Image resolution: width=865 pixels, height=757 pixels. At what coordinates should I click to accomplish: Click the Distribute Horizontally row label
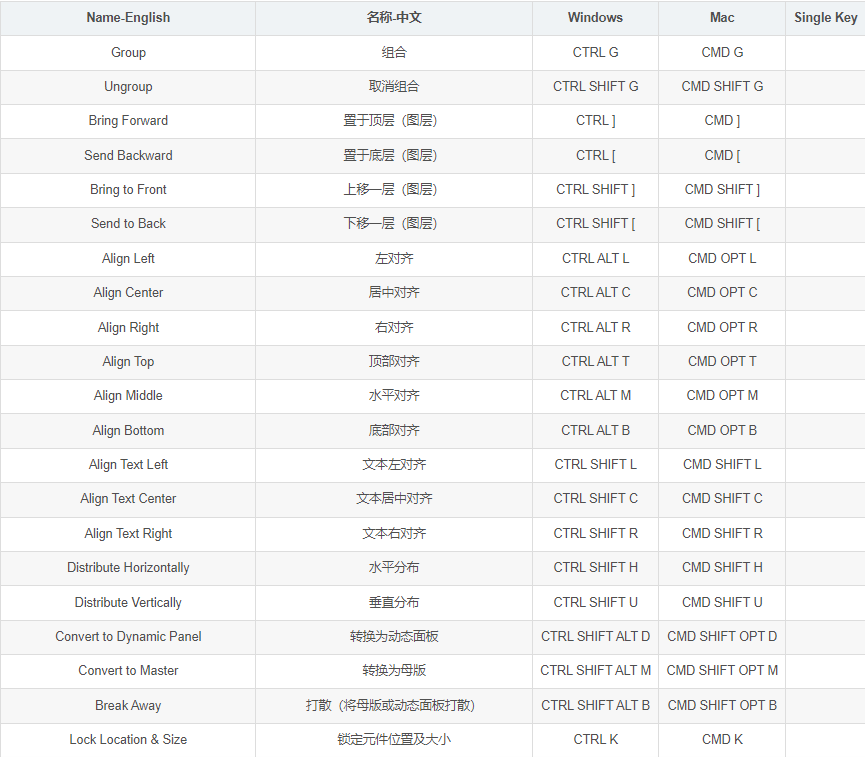point(128,567)
